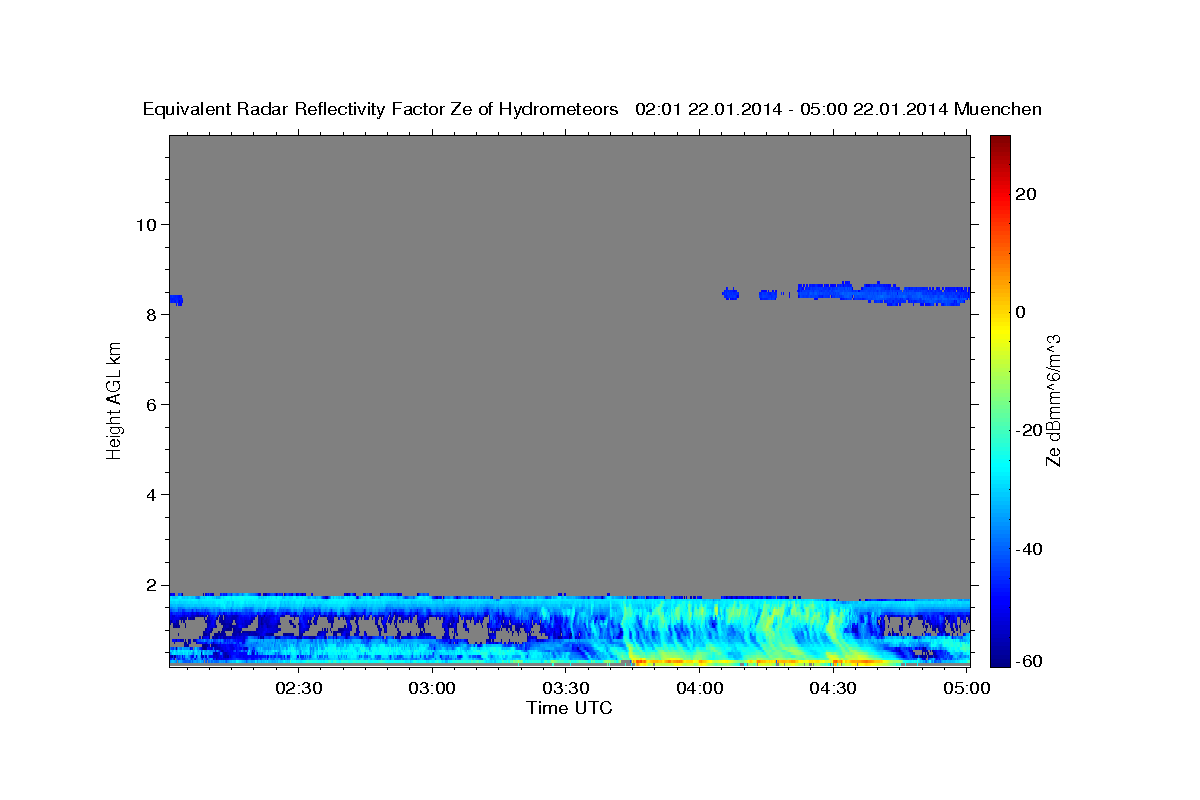Click the station name 'Muenchen' in the title

click(998, 109)
